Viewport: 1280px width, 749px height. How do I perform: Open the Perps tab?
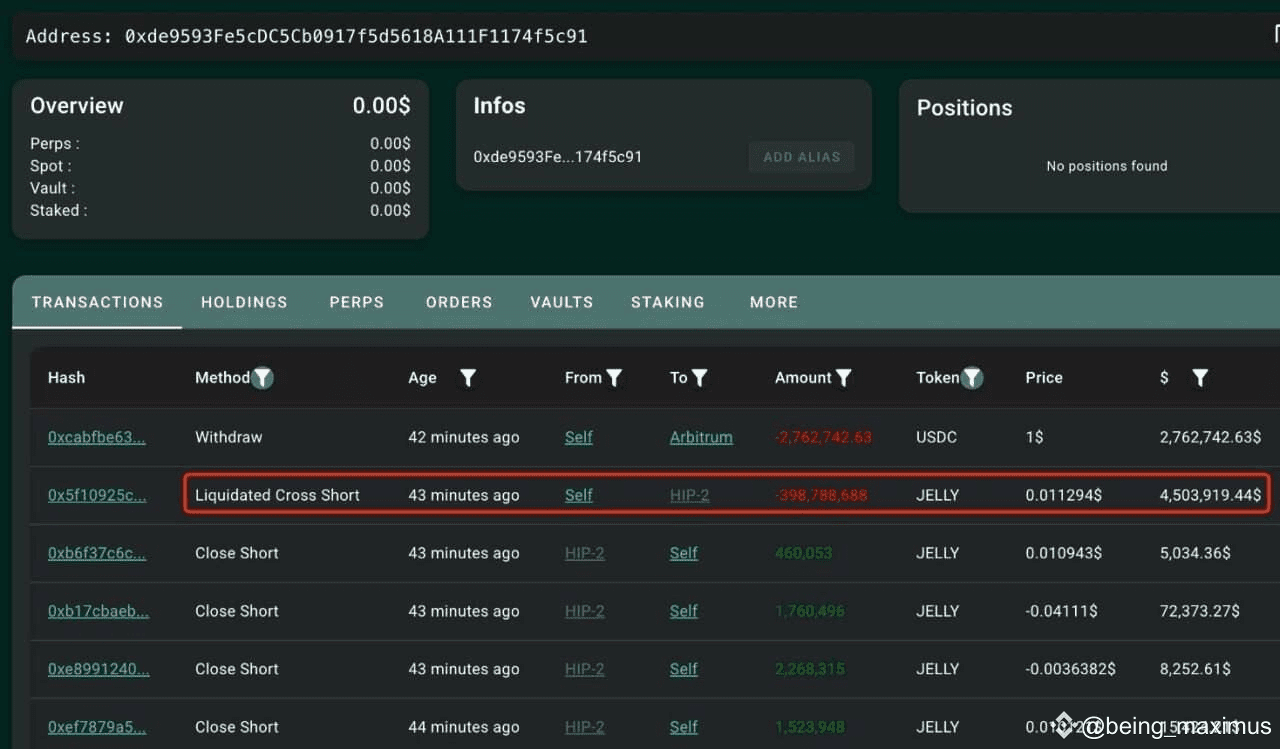click(x=356, y=302)
